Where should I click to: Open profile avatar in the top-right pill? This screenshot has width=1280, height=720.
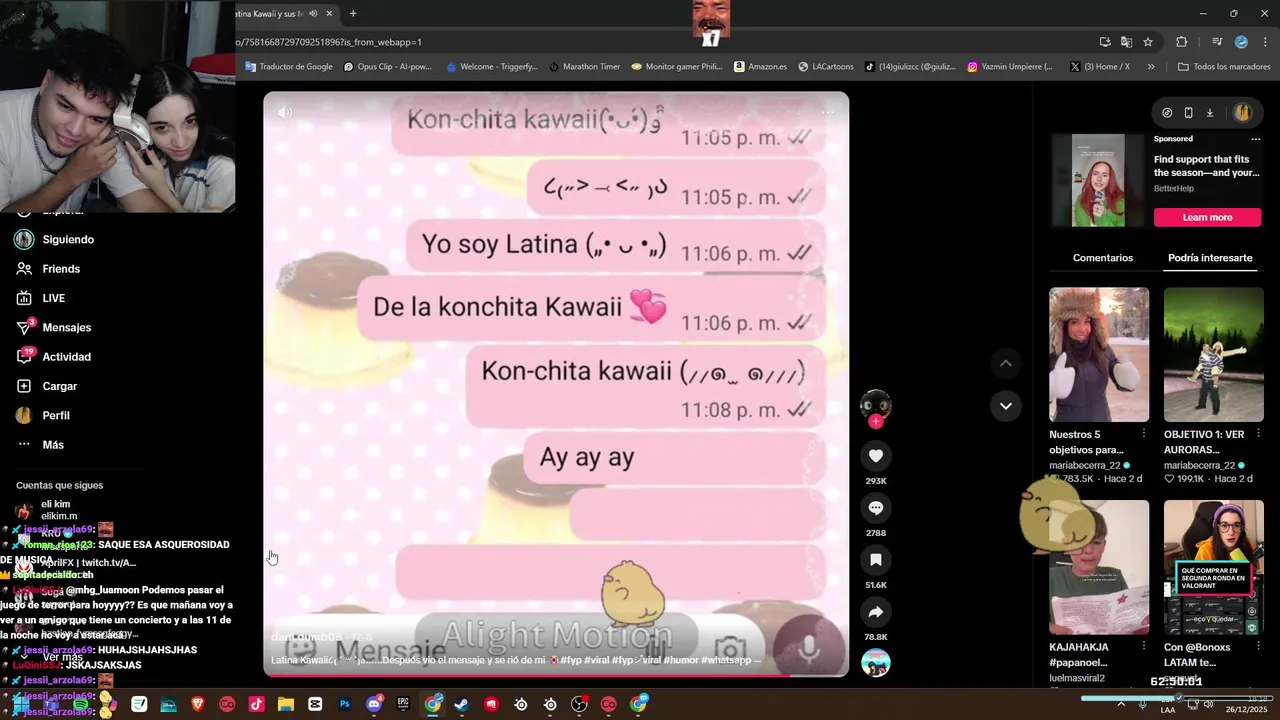point(1243,113)
